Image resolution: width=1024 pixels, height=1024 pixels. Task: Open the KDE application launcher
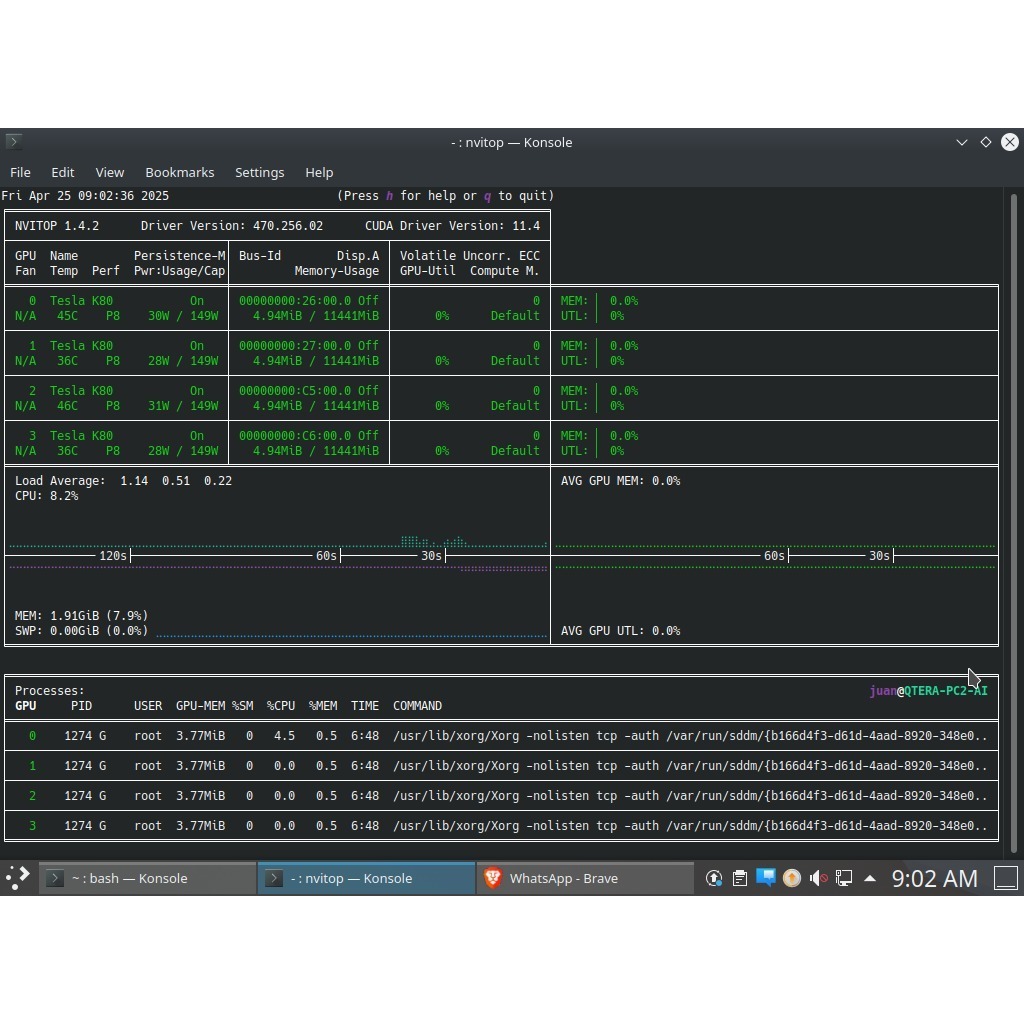click(x=18, y=878)
